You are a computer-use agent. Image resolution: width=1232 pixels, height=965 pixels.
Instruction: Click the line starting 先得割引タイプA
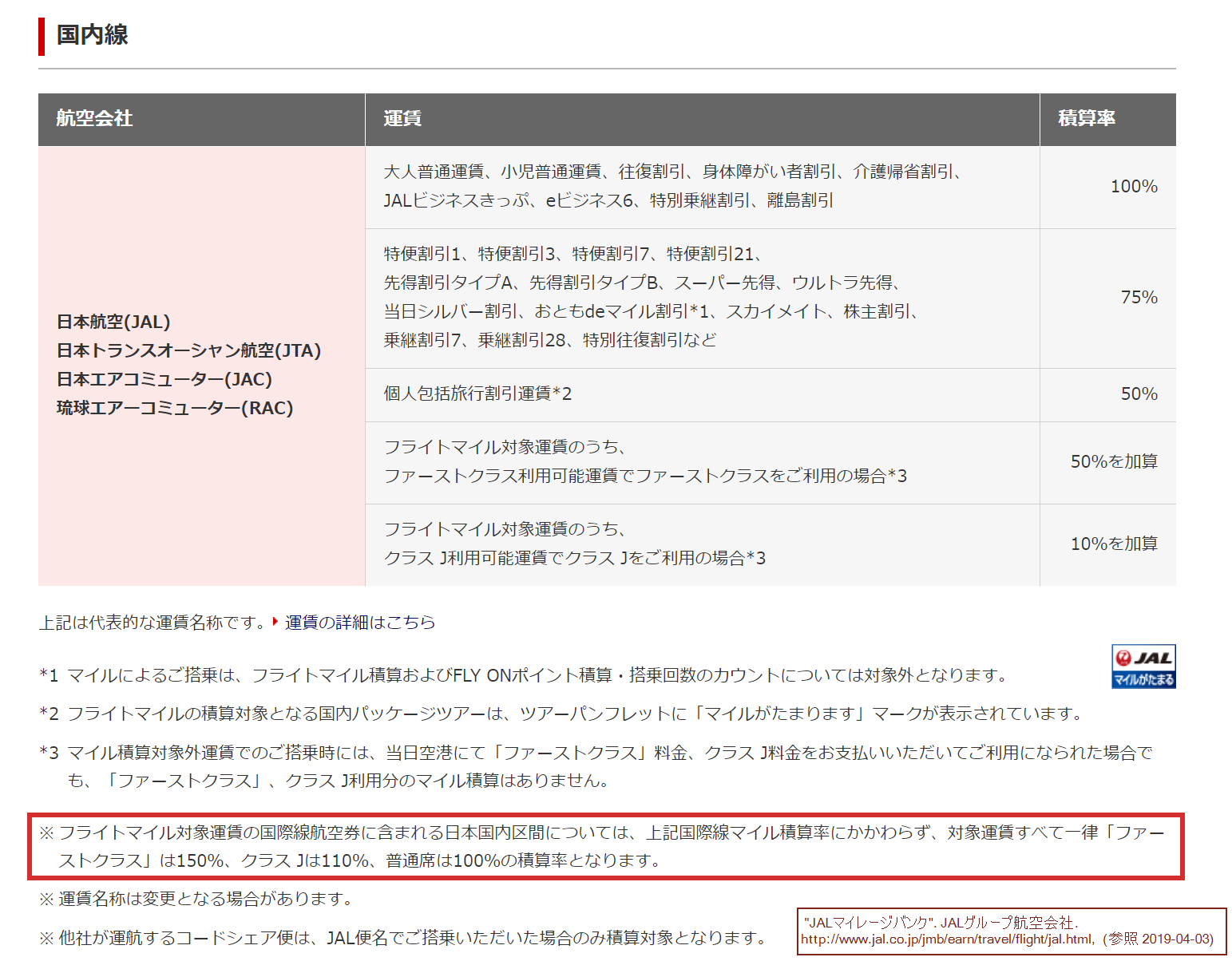pyautogui.click(x=644, y=283)
